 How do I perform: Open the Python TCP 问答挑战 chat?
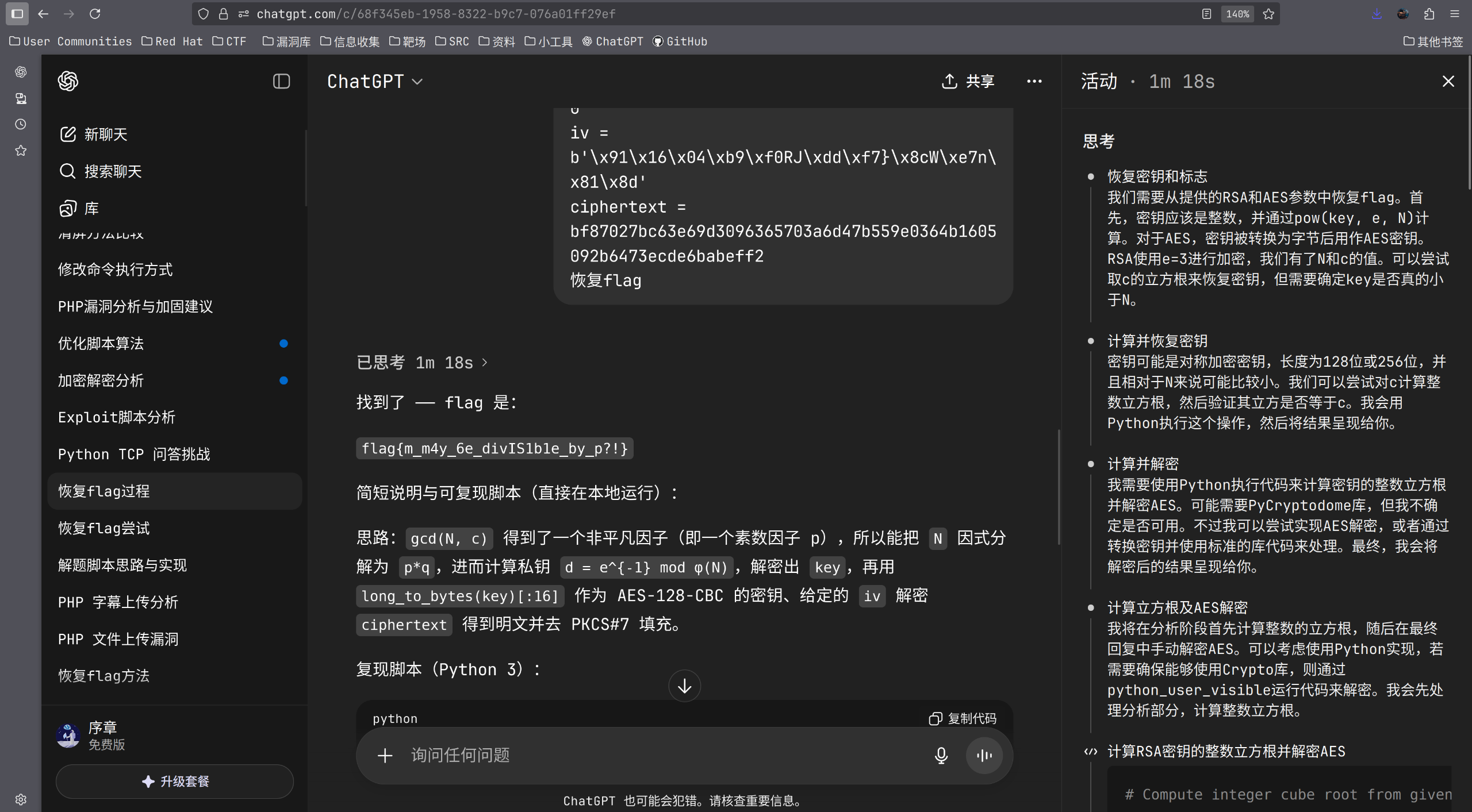tap(133, 454)
